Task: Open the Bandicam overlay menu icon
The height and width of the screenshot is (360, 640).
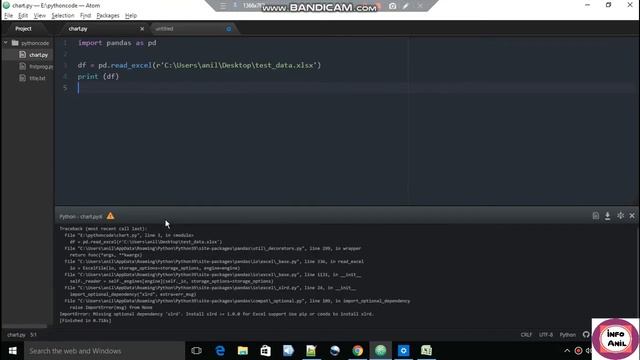Action: (x=223, y=6)
